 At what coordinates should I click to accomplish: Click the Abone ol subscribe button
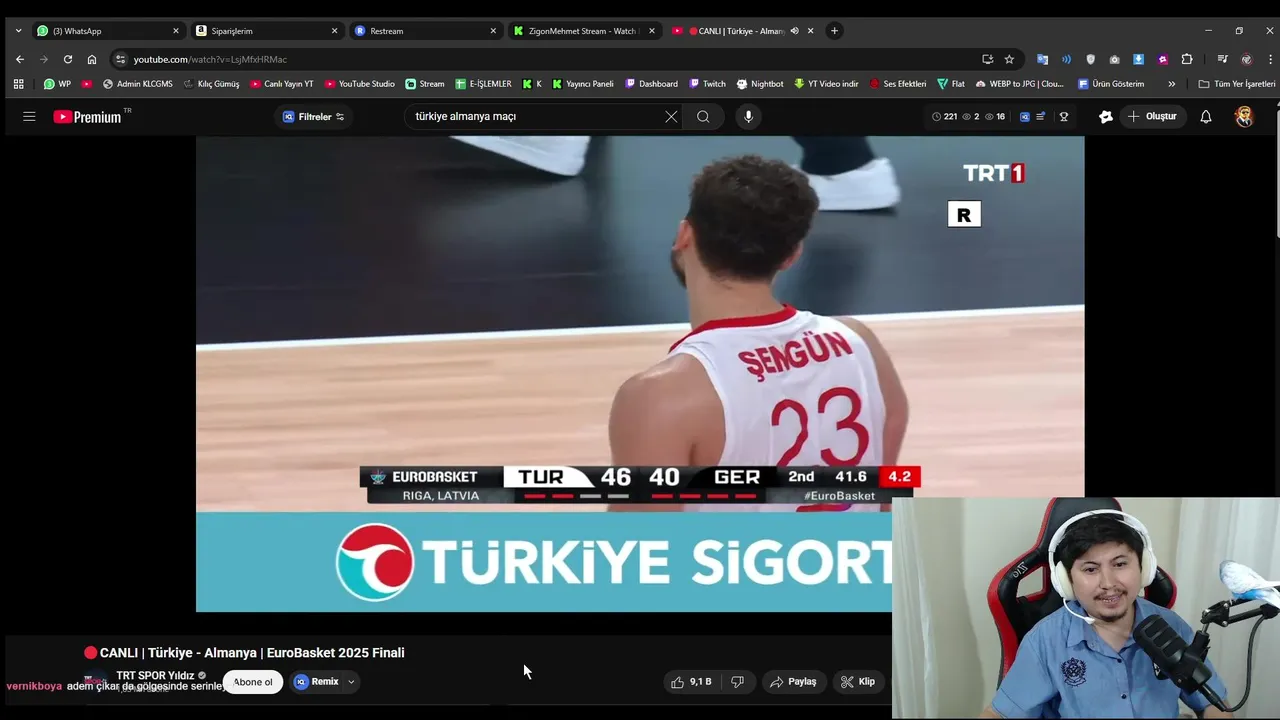click(x=253, y=682)
